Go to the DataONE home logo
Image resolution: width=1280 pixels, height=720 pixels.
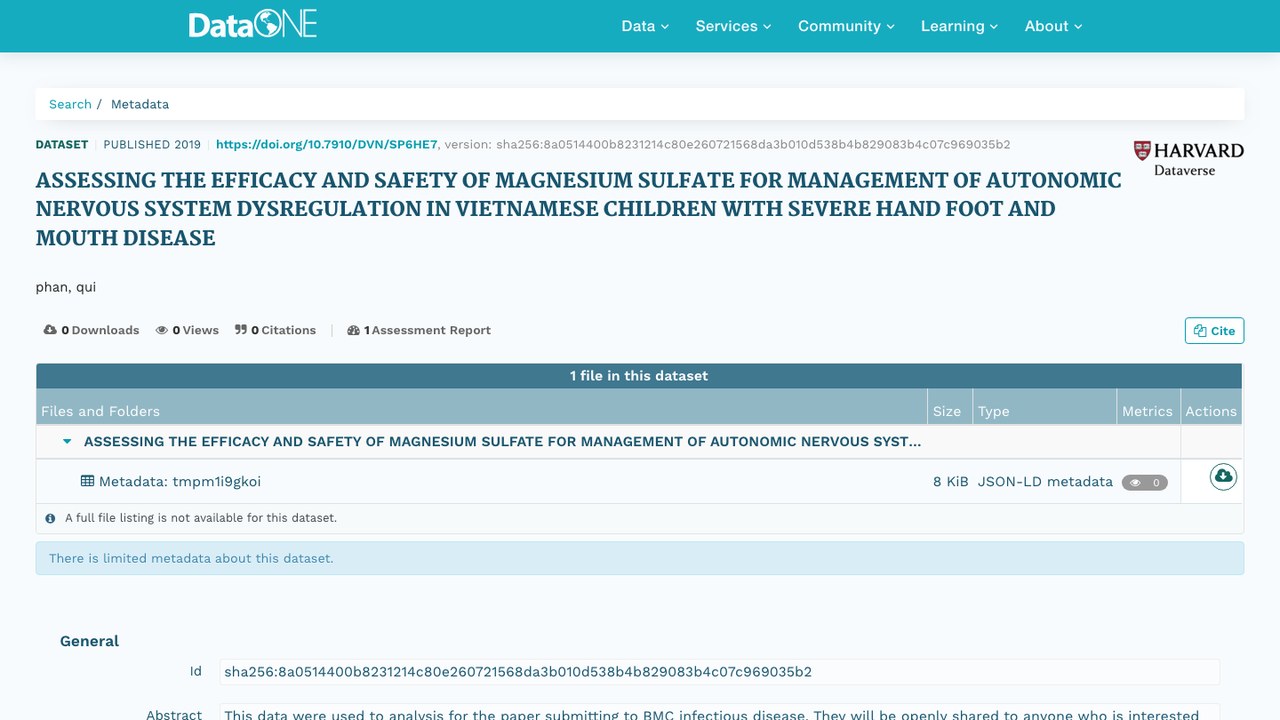[x=253, y=25]
